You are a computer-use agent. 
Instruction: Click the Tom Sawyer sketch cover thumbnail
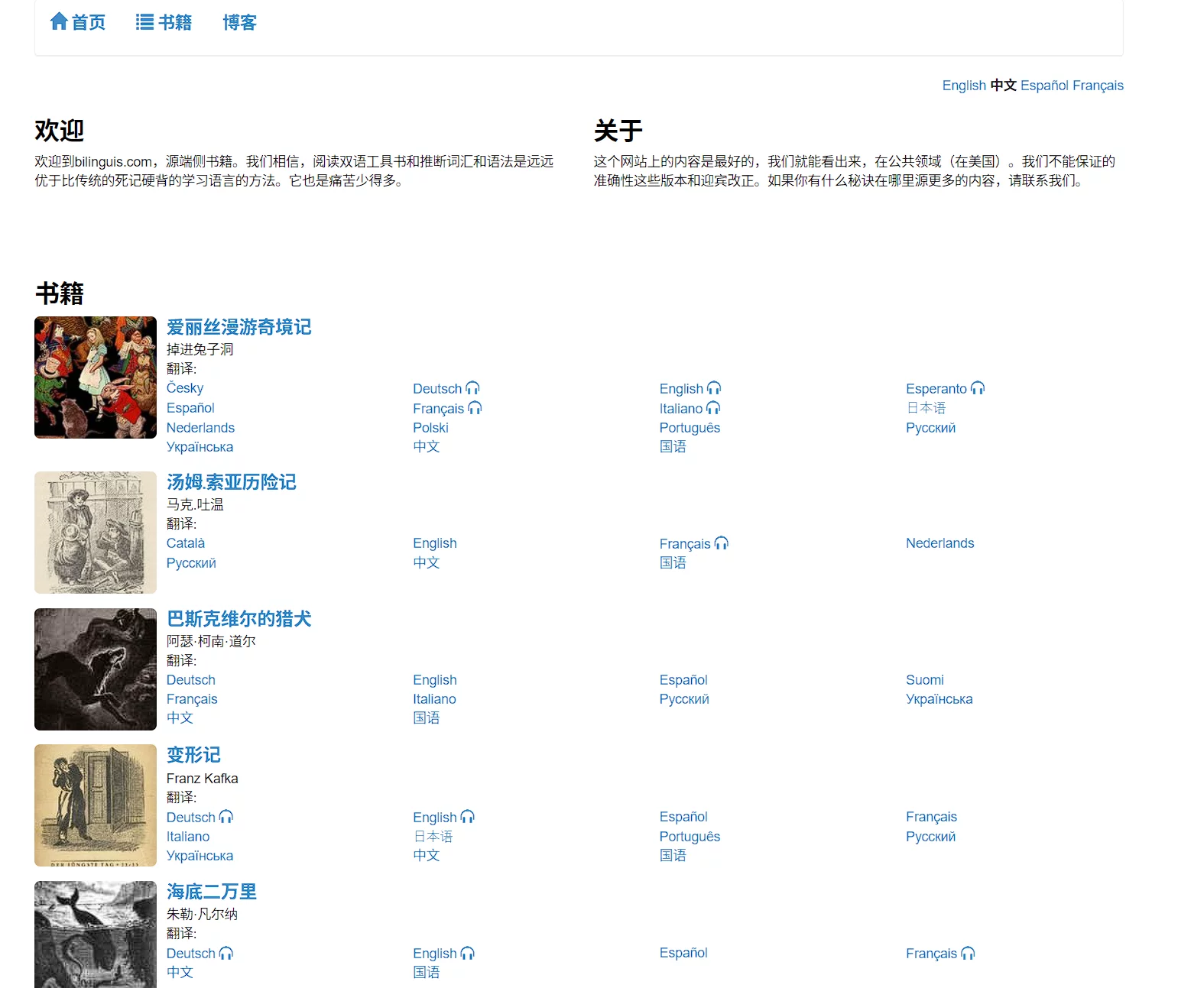pos(96,533)
